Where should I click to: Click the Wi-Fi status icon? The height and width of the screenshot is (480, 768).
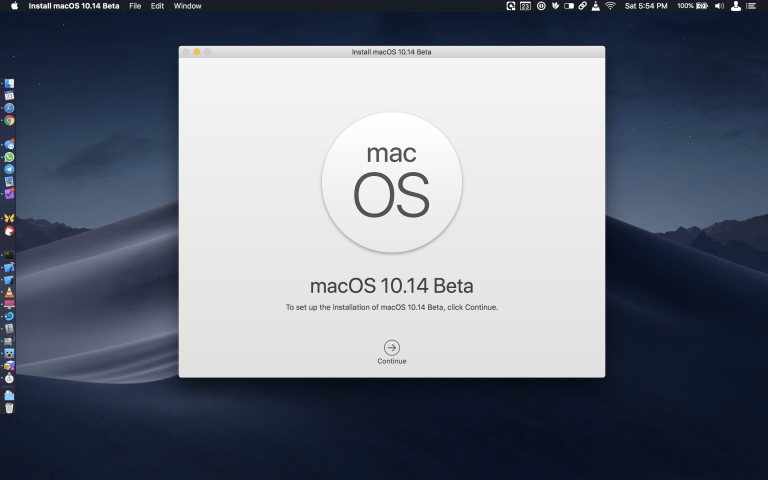[610, 6]
